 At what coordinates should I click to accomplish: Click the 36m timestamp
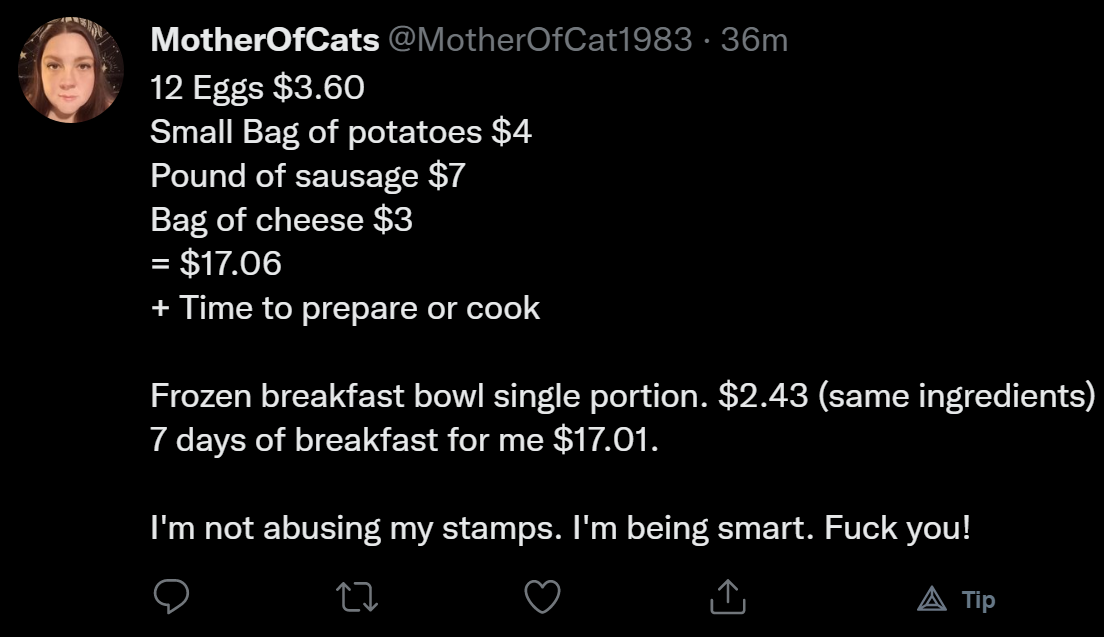tap(754, 39)
